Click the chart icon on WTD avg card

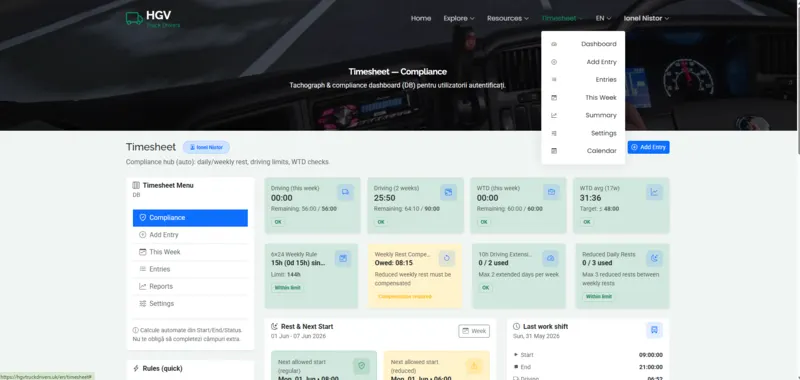click(x=654, y=192)
